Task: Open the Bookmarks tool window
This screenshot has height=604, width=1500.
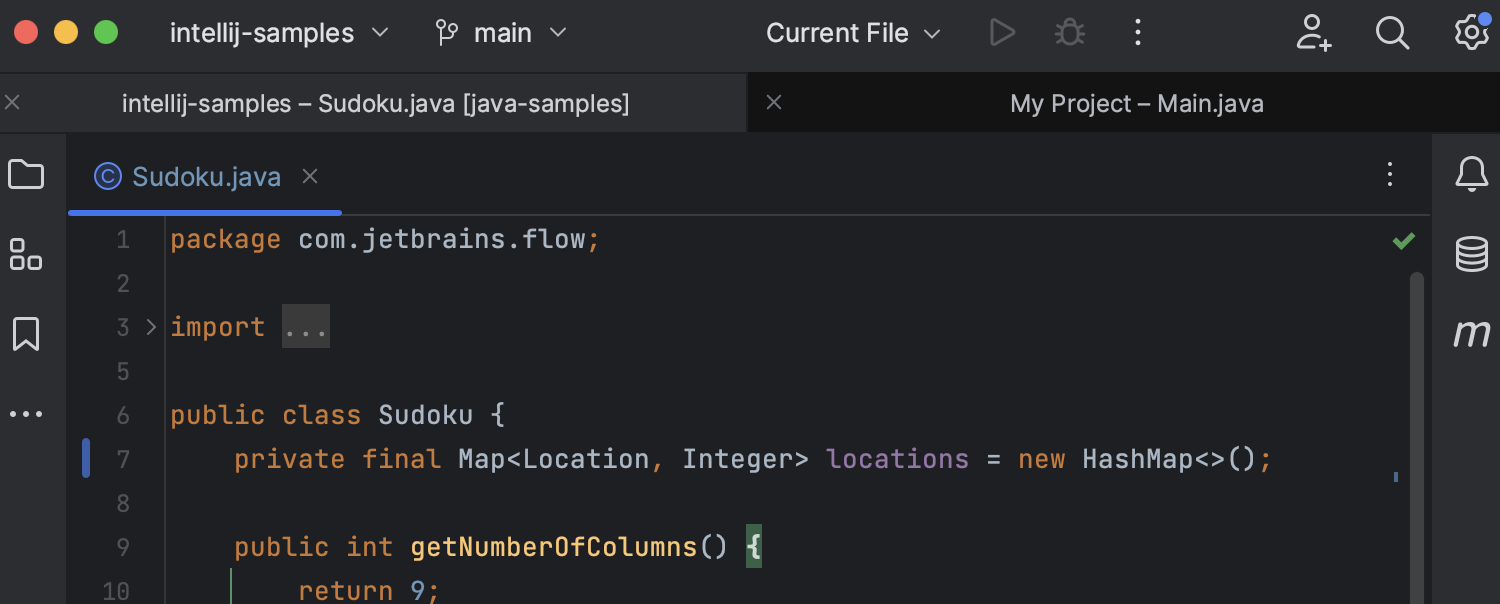Action: [26, 334]
